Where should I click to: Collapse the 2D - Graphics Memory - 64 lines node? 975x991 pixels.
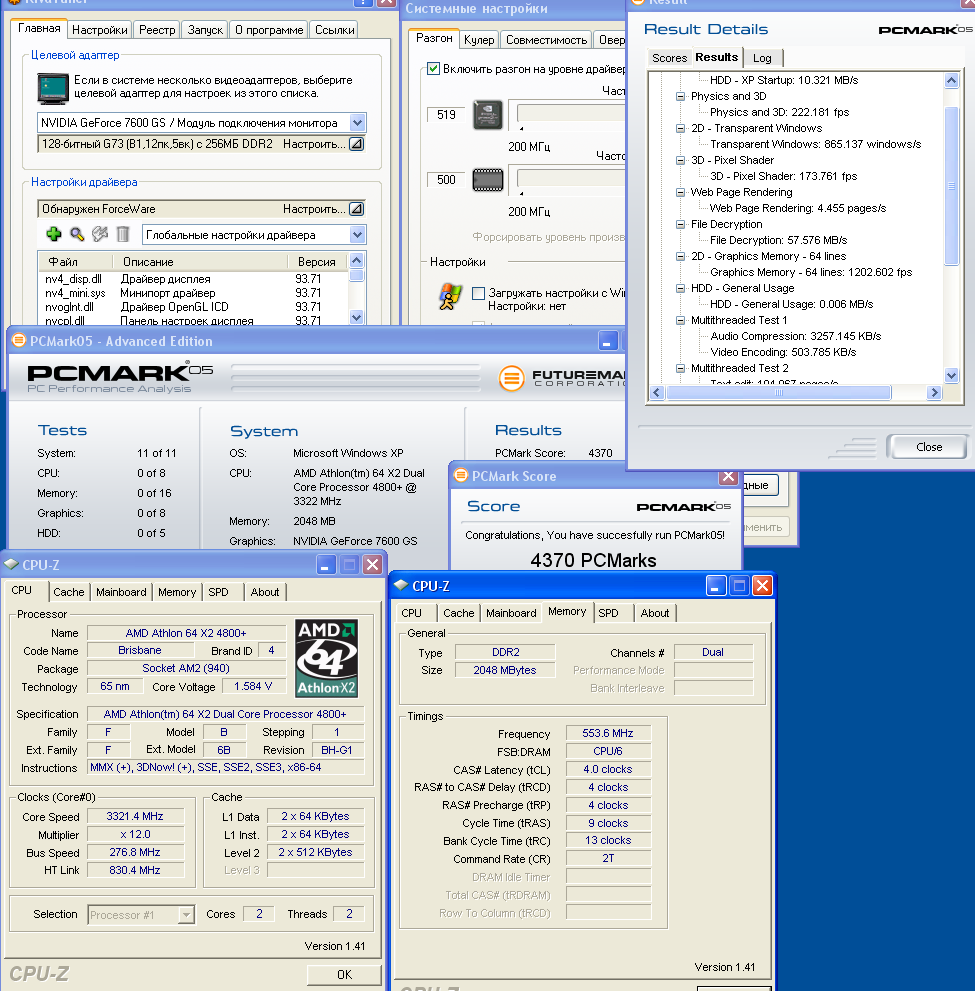coord(681,256)
